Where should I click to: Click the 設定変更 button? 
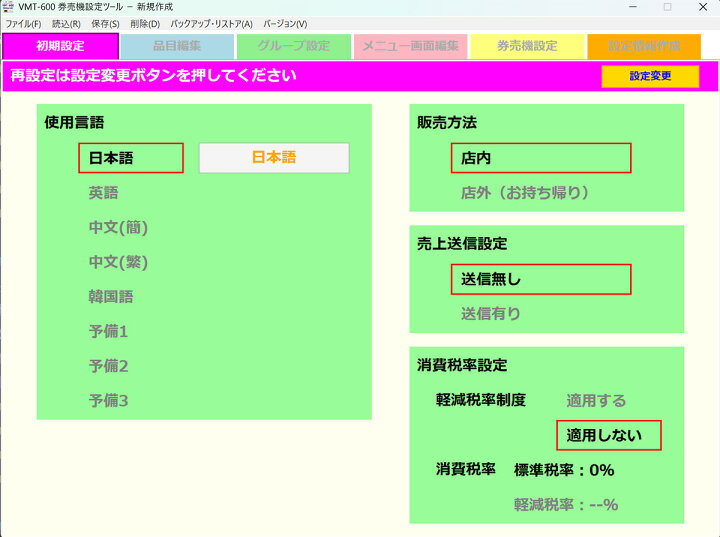[650, 76]
